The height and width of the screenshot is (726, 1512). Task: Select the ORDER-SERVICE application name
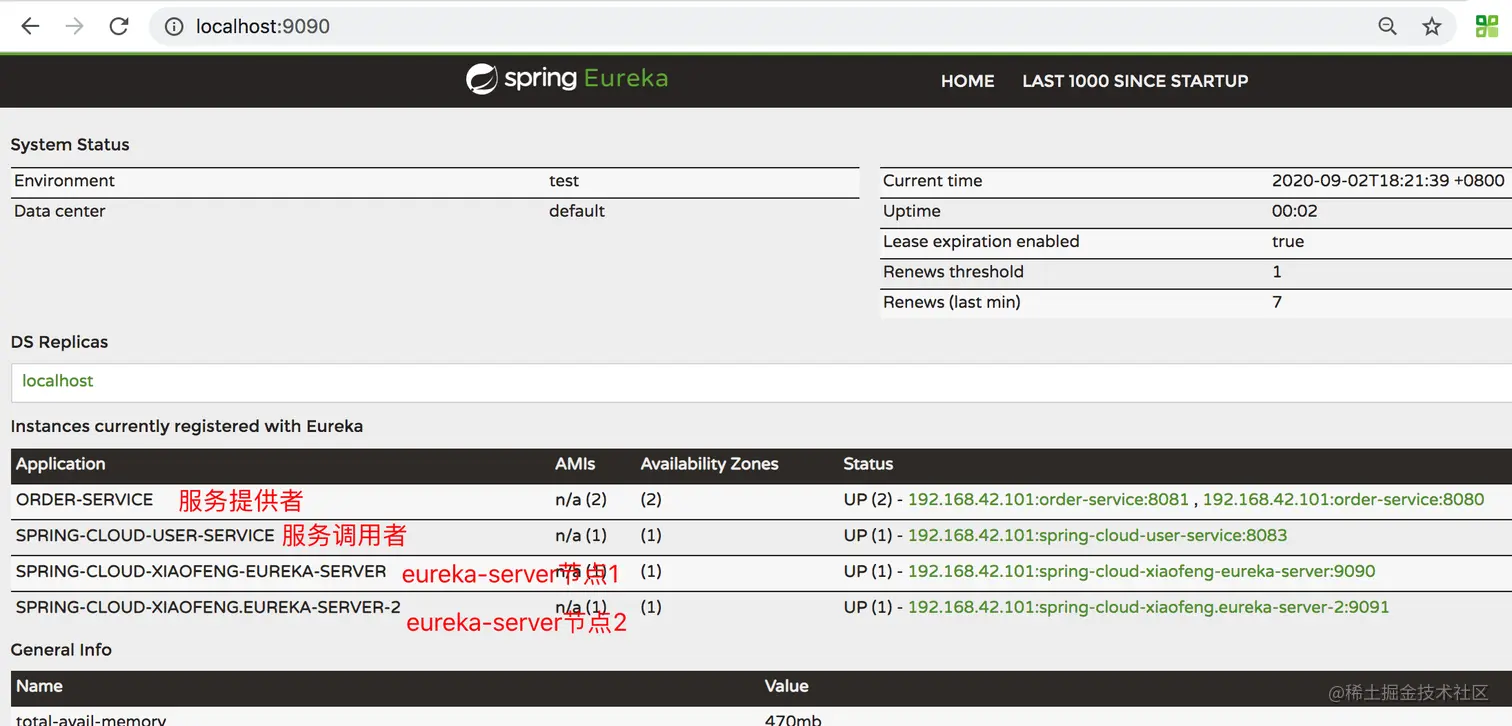point(84,499)
